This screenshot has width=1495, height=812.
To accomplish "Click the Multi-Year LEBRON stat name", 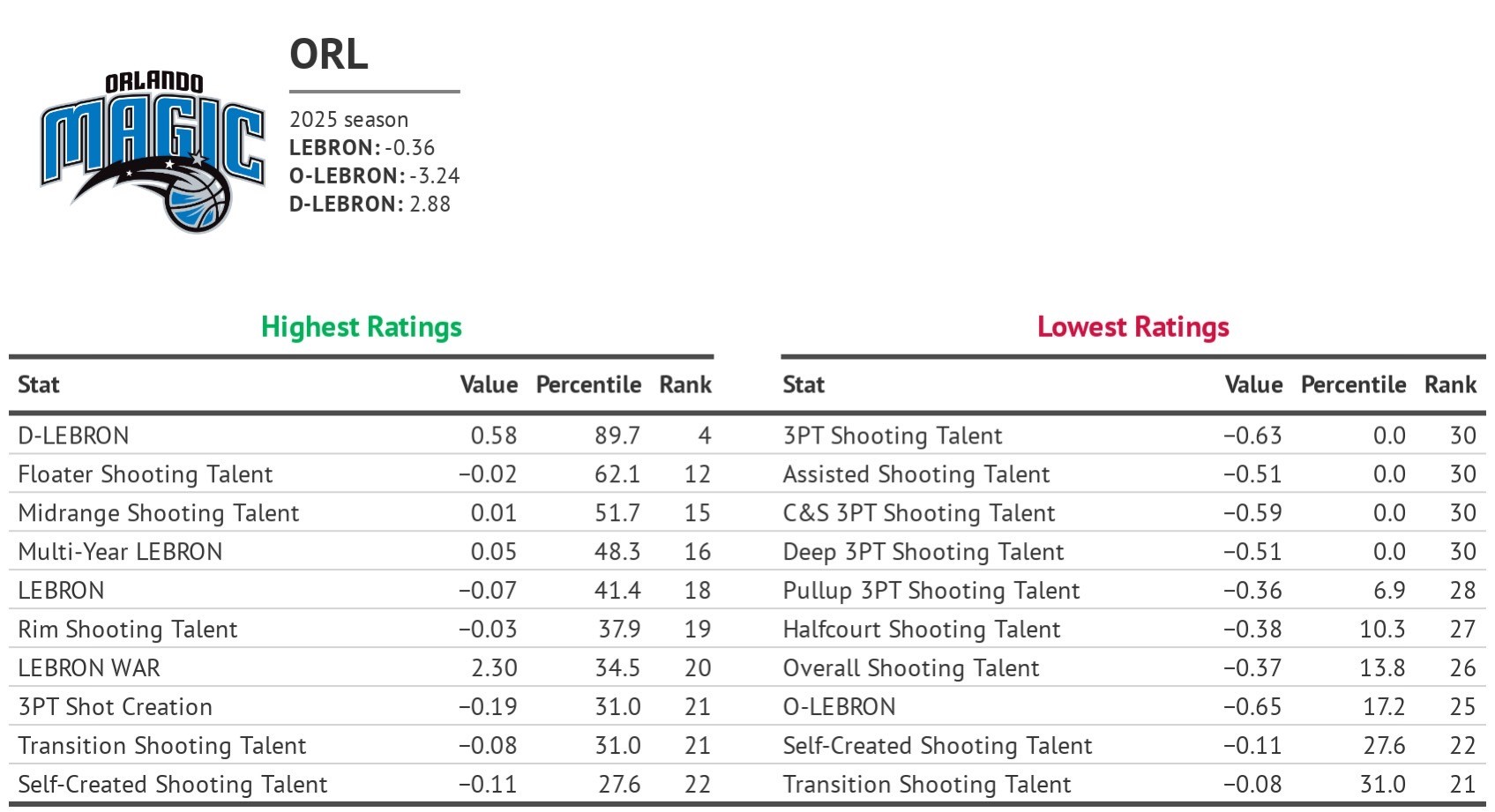I will pos(120,552).
